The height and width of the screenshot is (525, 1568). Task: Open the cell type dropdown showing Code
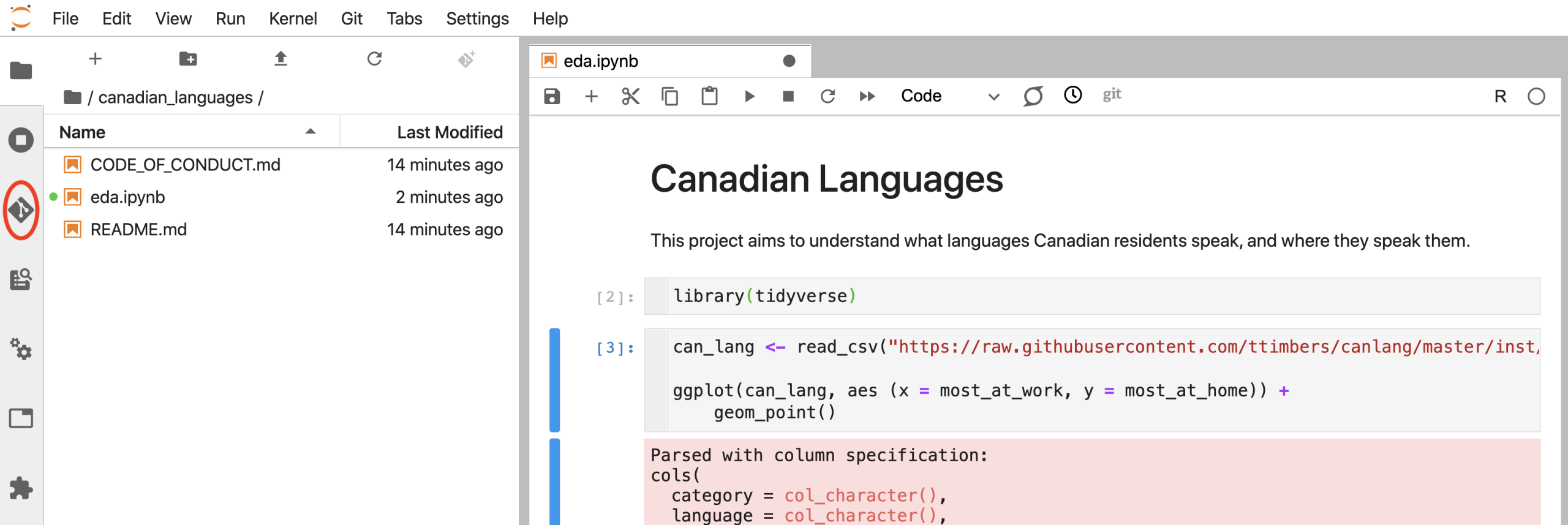[949, 96]
